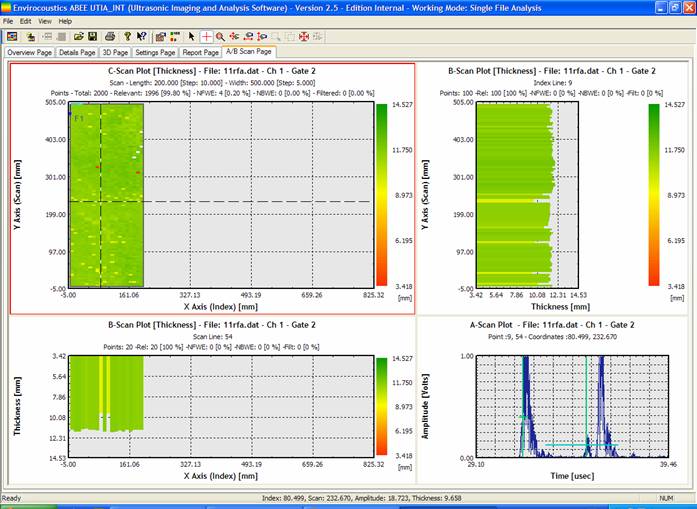Click the red four-arrow pan icon
Screen dimensions: 697x509
tap(234, 36)
